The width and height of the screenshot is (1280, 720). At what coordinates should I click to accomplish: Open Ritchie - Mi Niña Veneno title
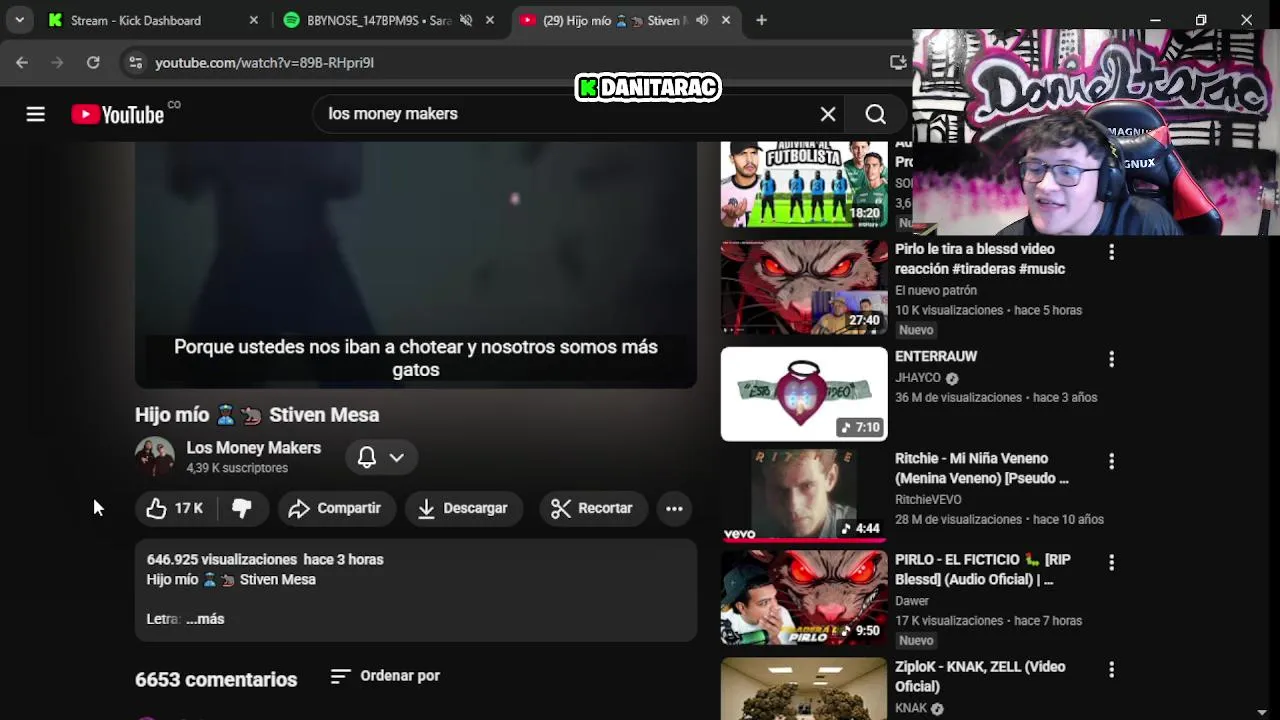(x=983, y=468)
